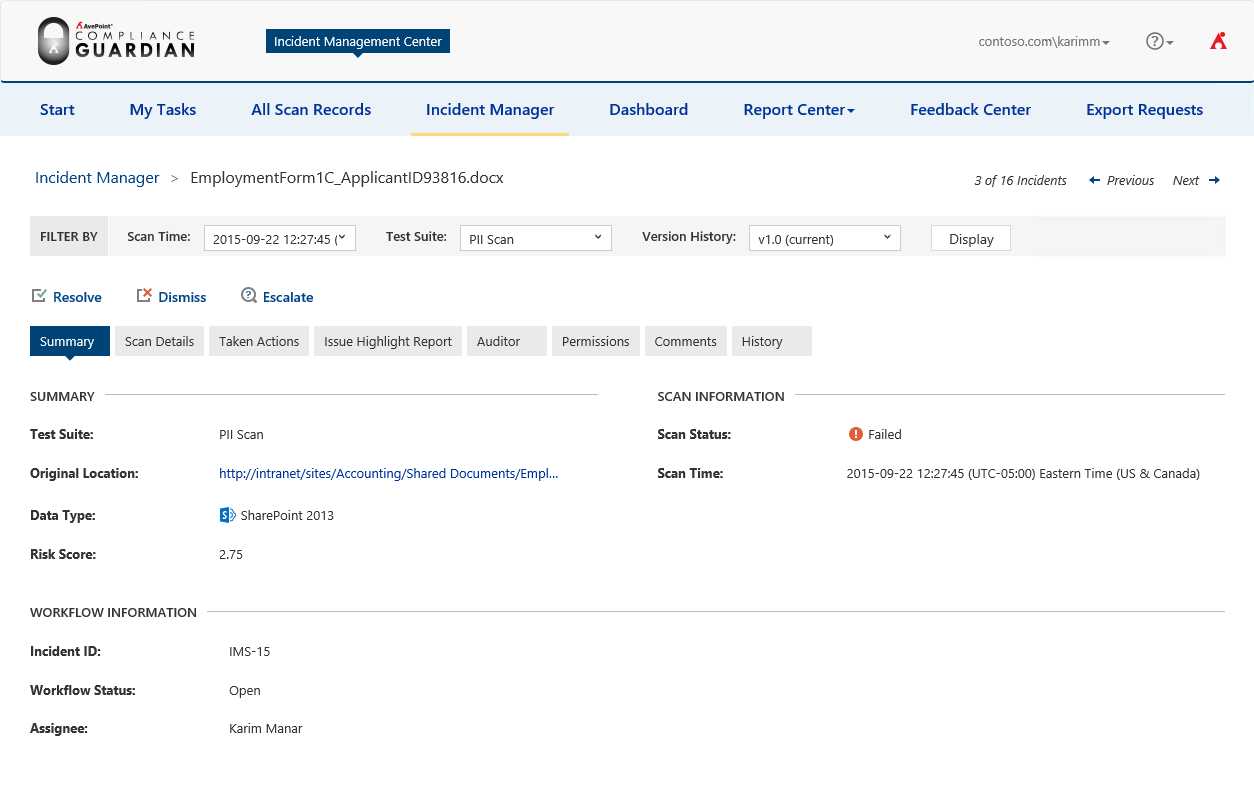This screenshot has width=1254, height=796.
Task: Click the Next right arrow icon
Action: [x=1214, y=180]
